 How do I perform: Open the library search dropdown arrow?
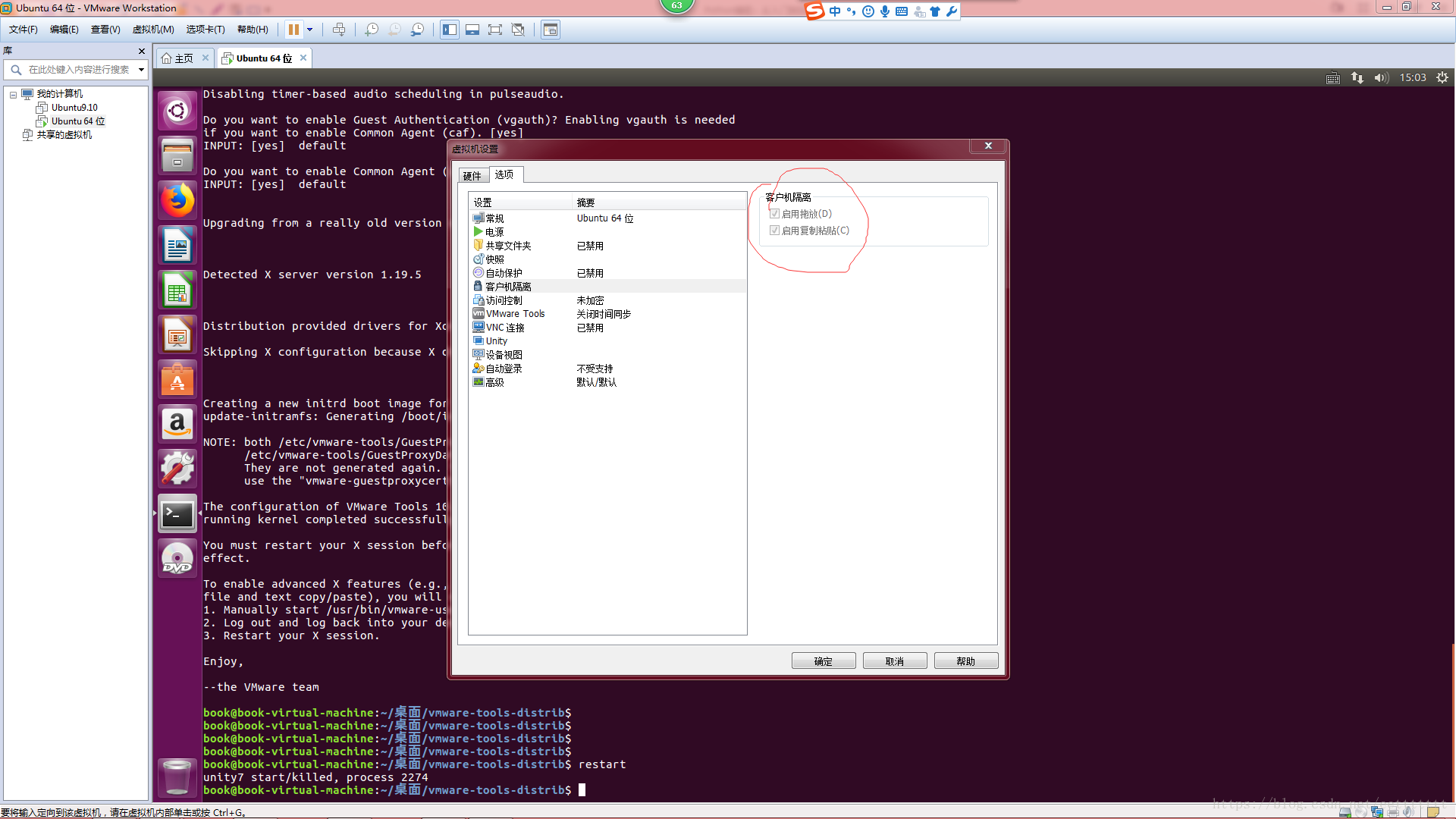click(x=141, y=70)
